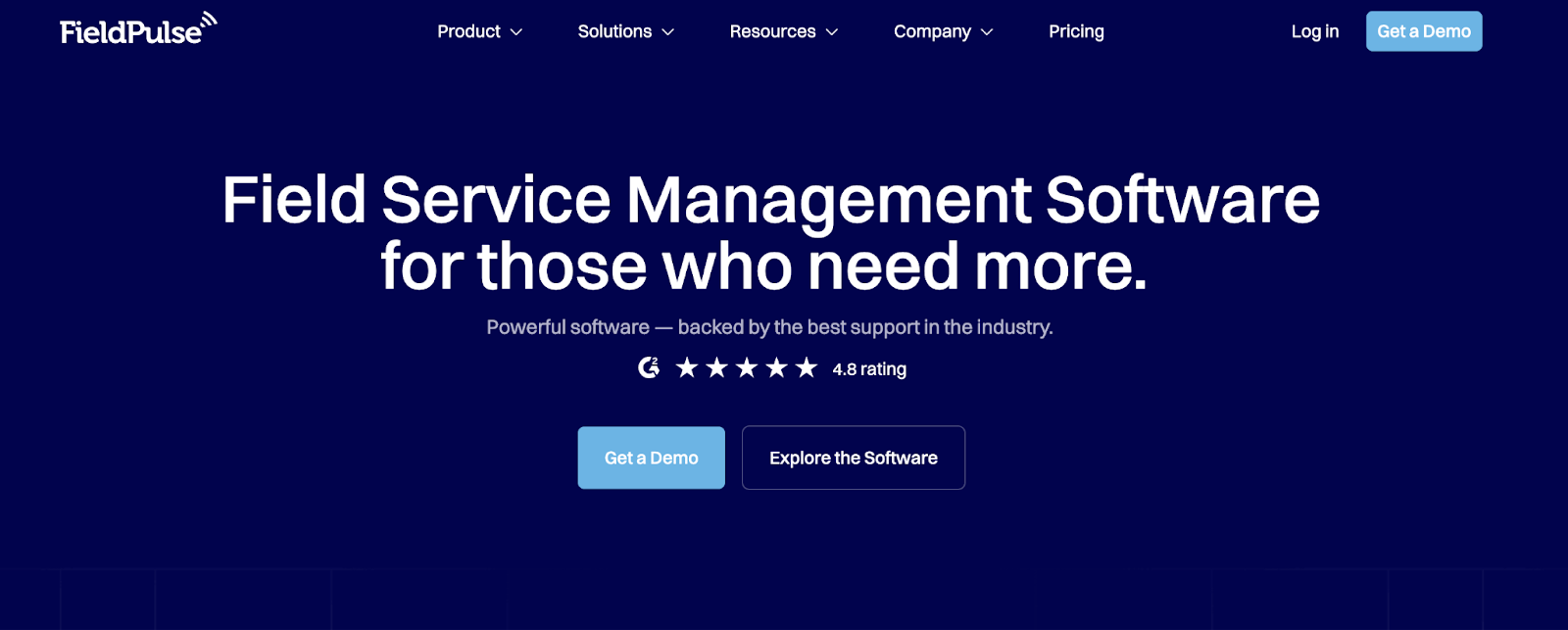
Task: Click the Field Service Management Software headline
Action: click(770, 233)
